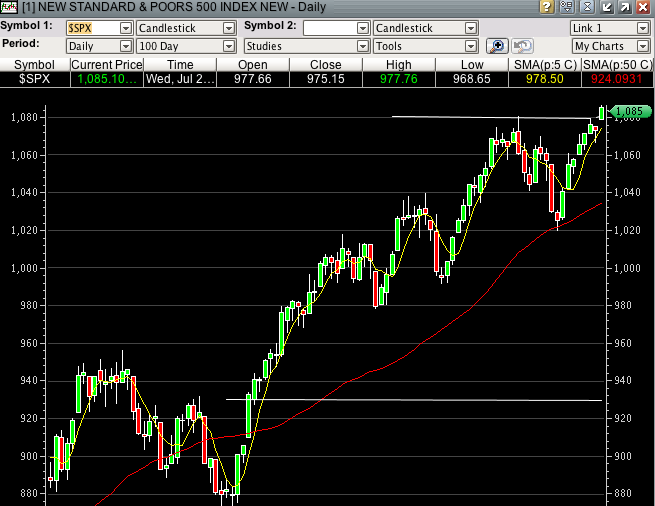Click the chart application icon in title bar
The image size is (655, 506).
coord(8,8)
